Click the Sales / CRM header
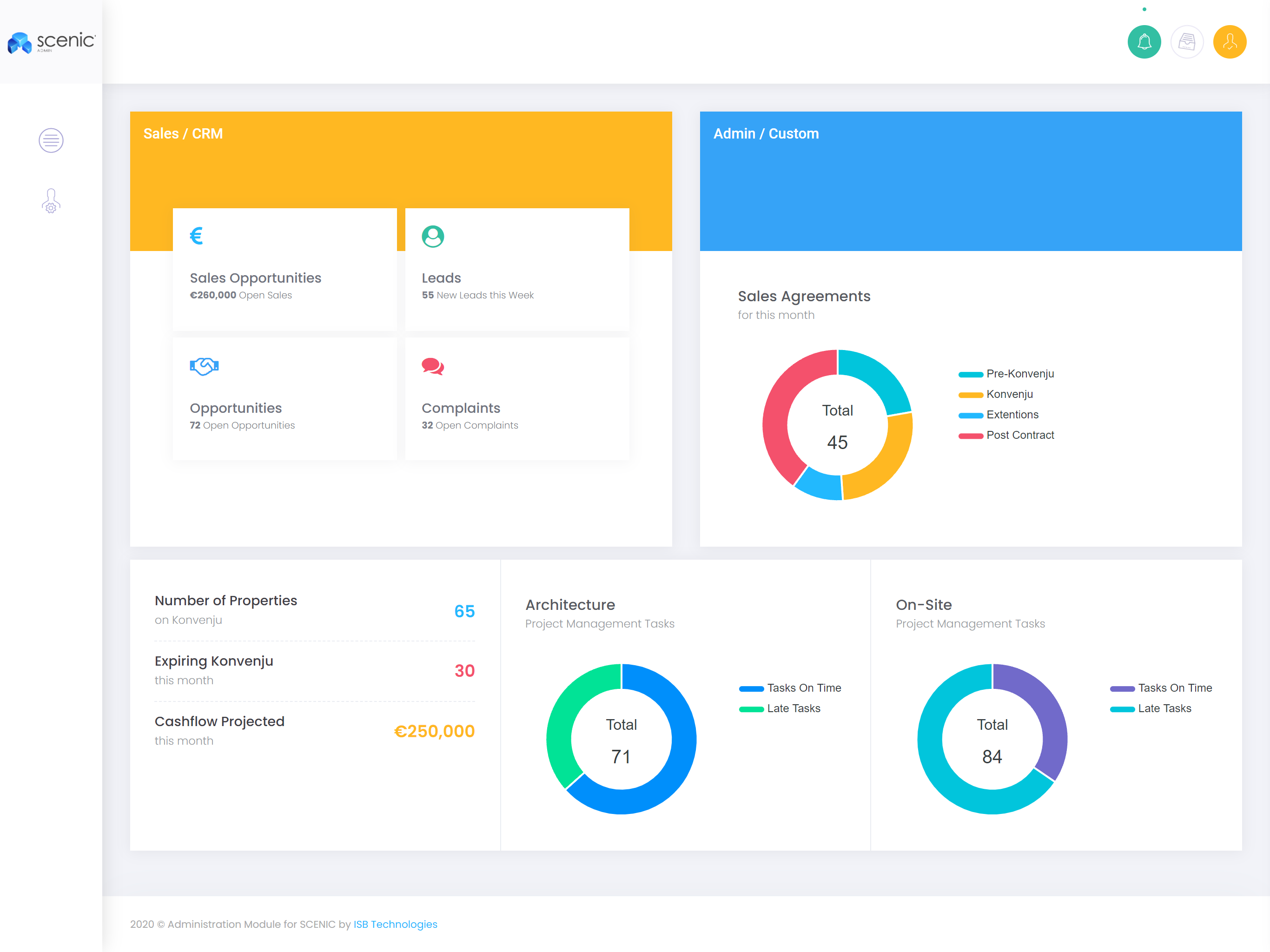The height and width of the screenshot is (952, 1270). point(183,134)
